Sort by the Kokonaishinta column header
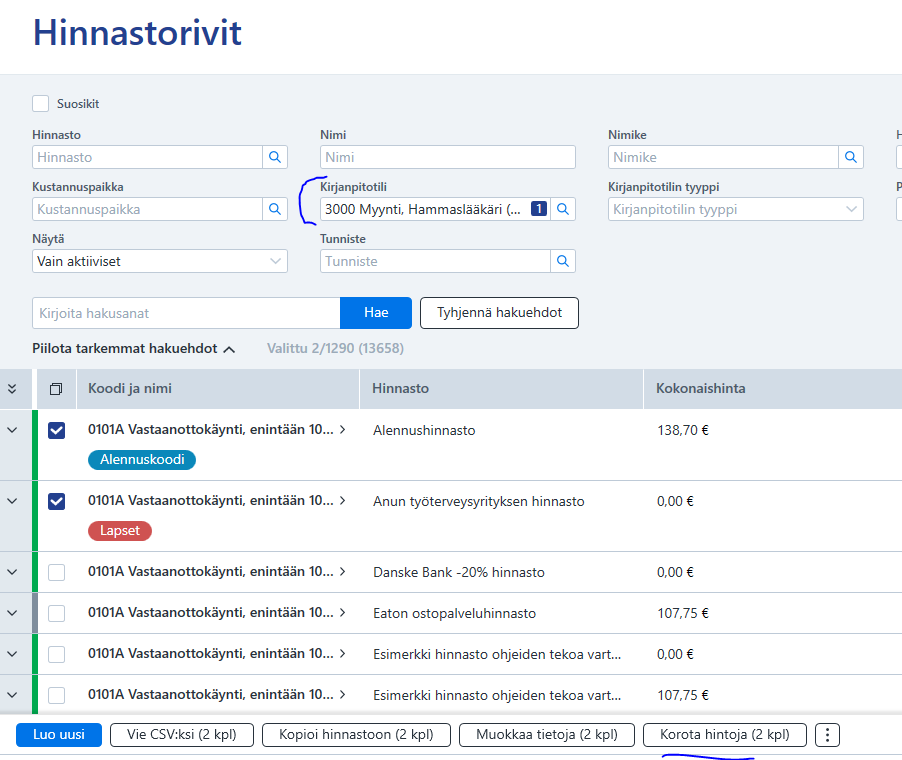902x760 pixels. point(701,389)
